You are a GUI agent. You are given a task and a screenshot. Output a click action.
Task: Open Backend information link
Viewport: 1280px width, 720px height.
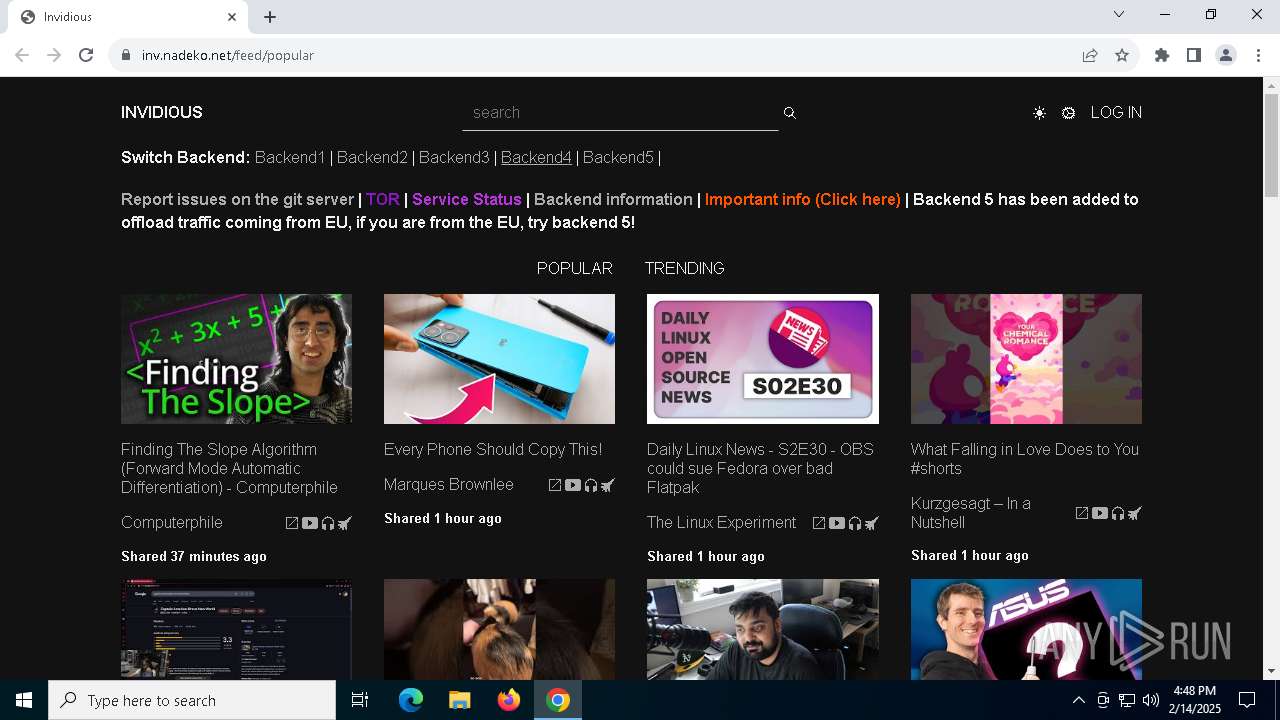613,199
